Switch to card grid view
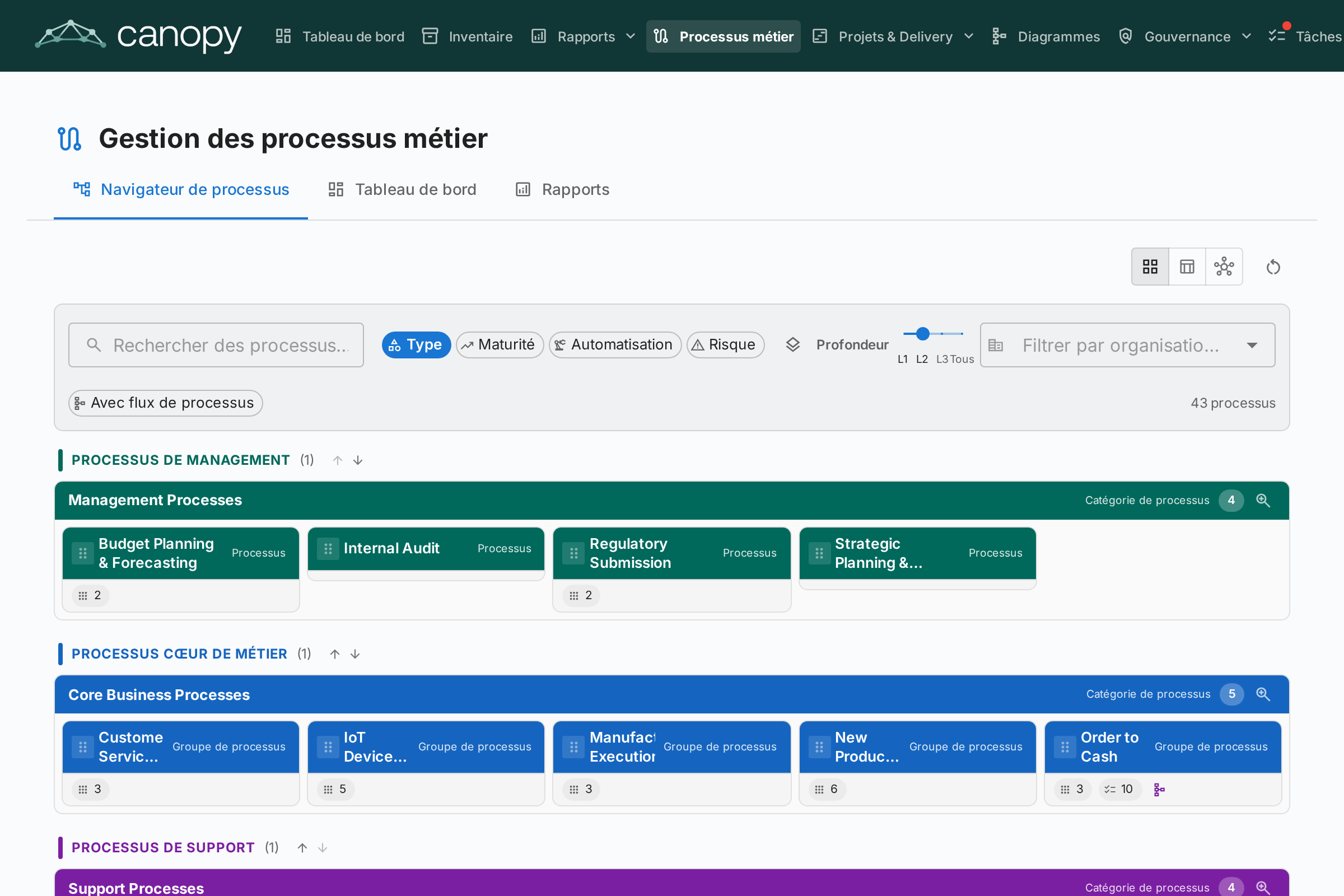 [1150, 267]
